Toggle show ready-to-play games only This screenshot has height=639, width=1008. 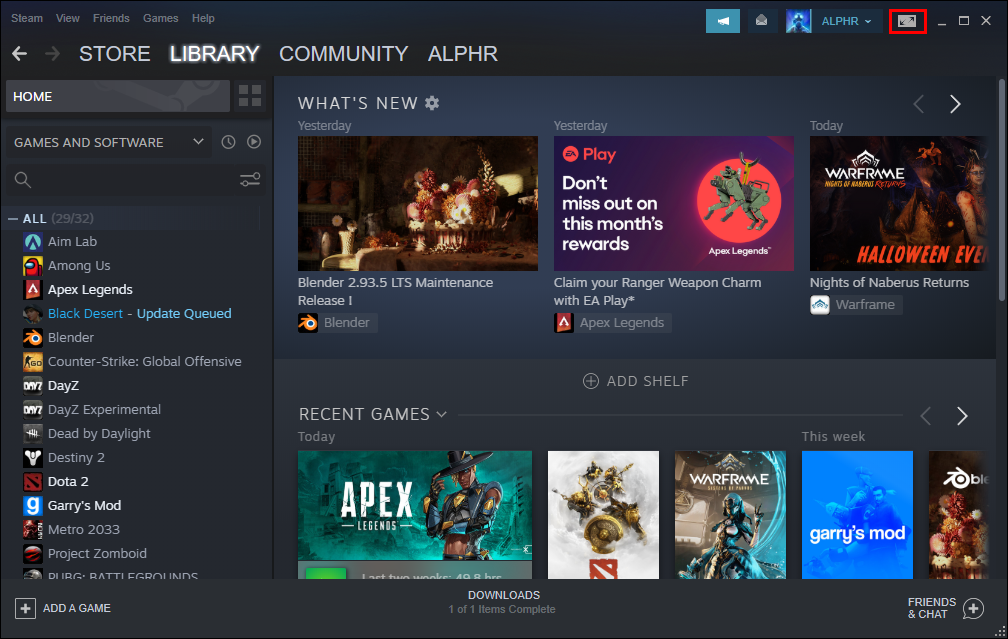pos(254,141)
